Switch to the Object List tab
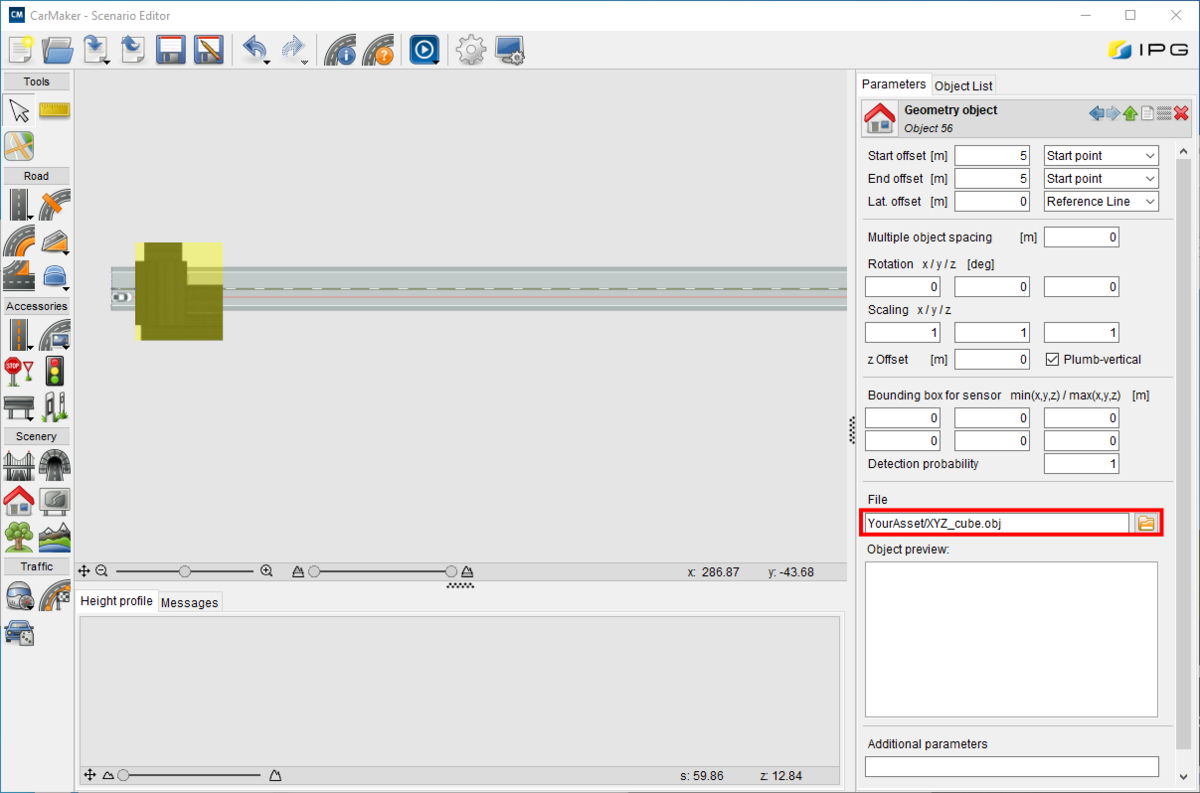 964,86
